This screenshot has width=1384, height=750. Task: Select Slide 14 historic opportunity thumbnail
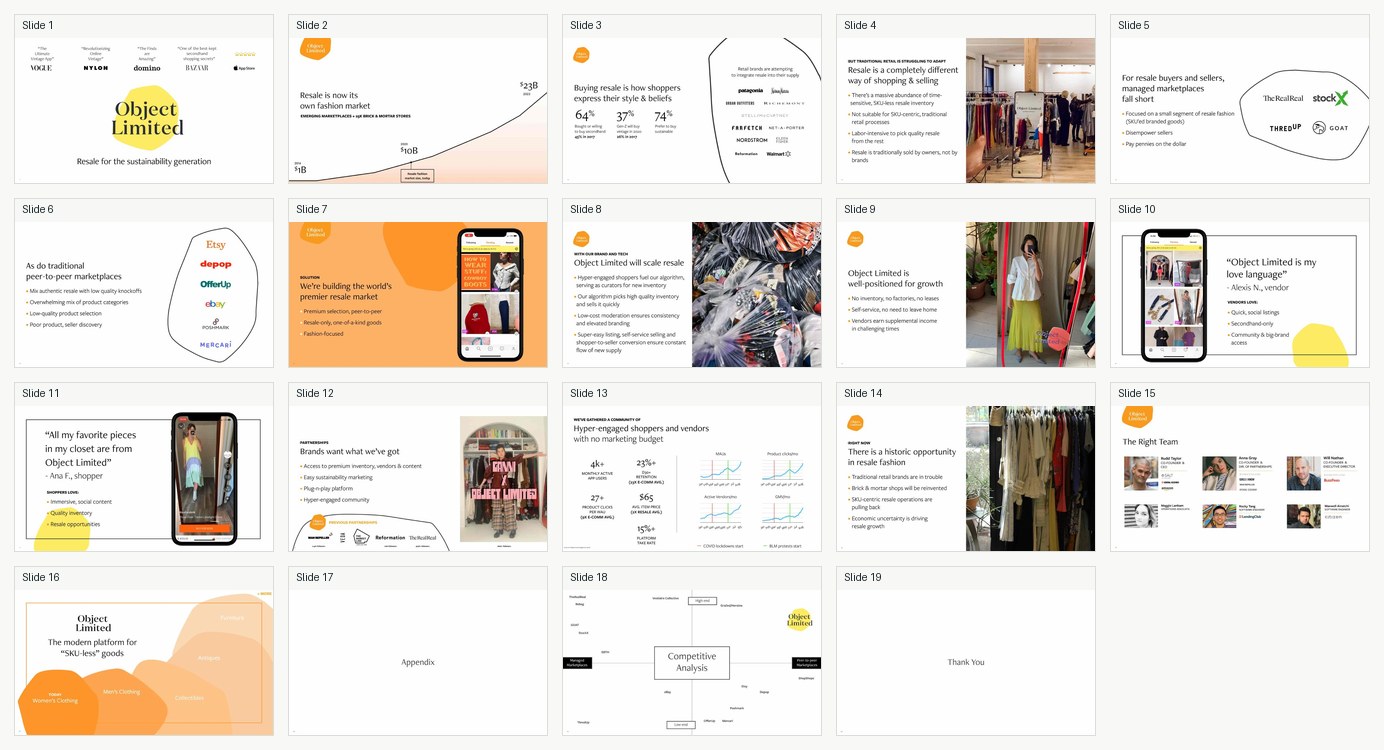pos(966,478)
